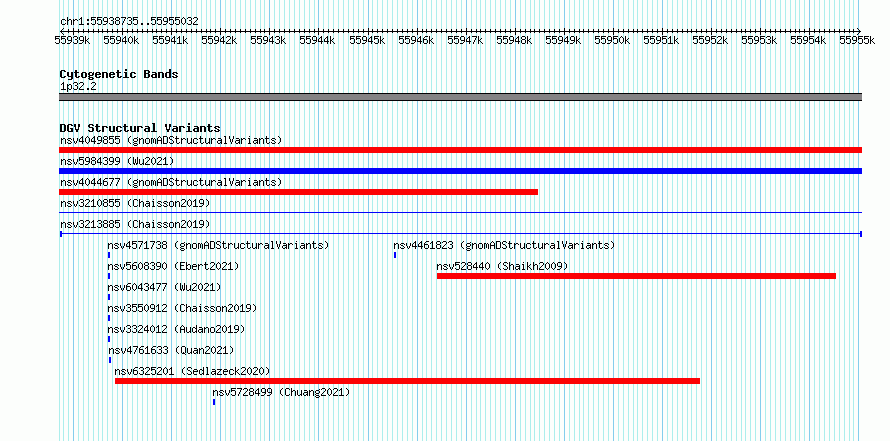Click the chr1:55938735..55955032 coordinates text
The width and height of the screenshot is (890, 441).
(x=129, y=22)
